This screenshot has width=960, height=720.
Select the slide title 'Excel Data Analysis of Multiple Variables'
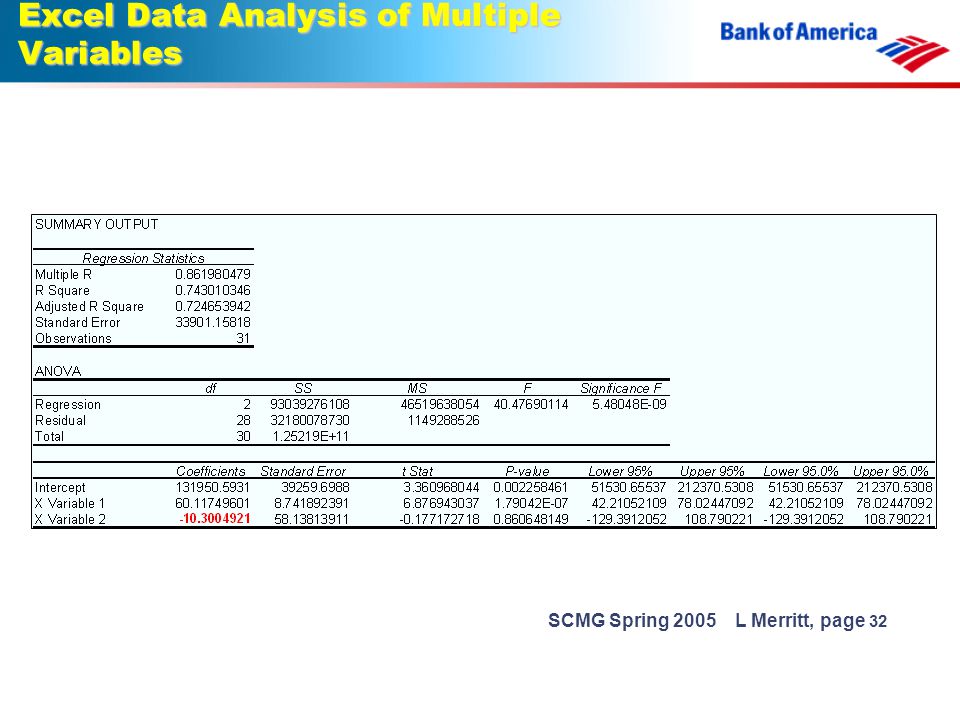point(289,34)
